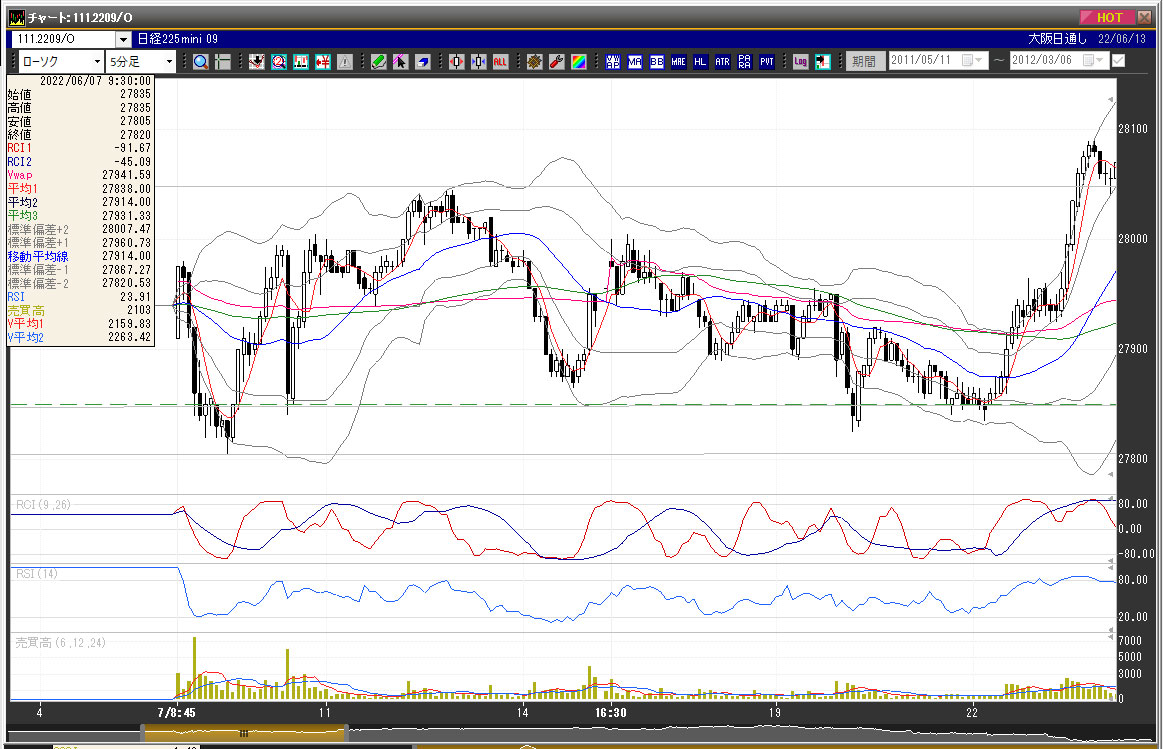The height and width of the screenshot is (749, 1163).
Task: Click the 期間 period button
Action: coord(865,61)
